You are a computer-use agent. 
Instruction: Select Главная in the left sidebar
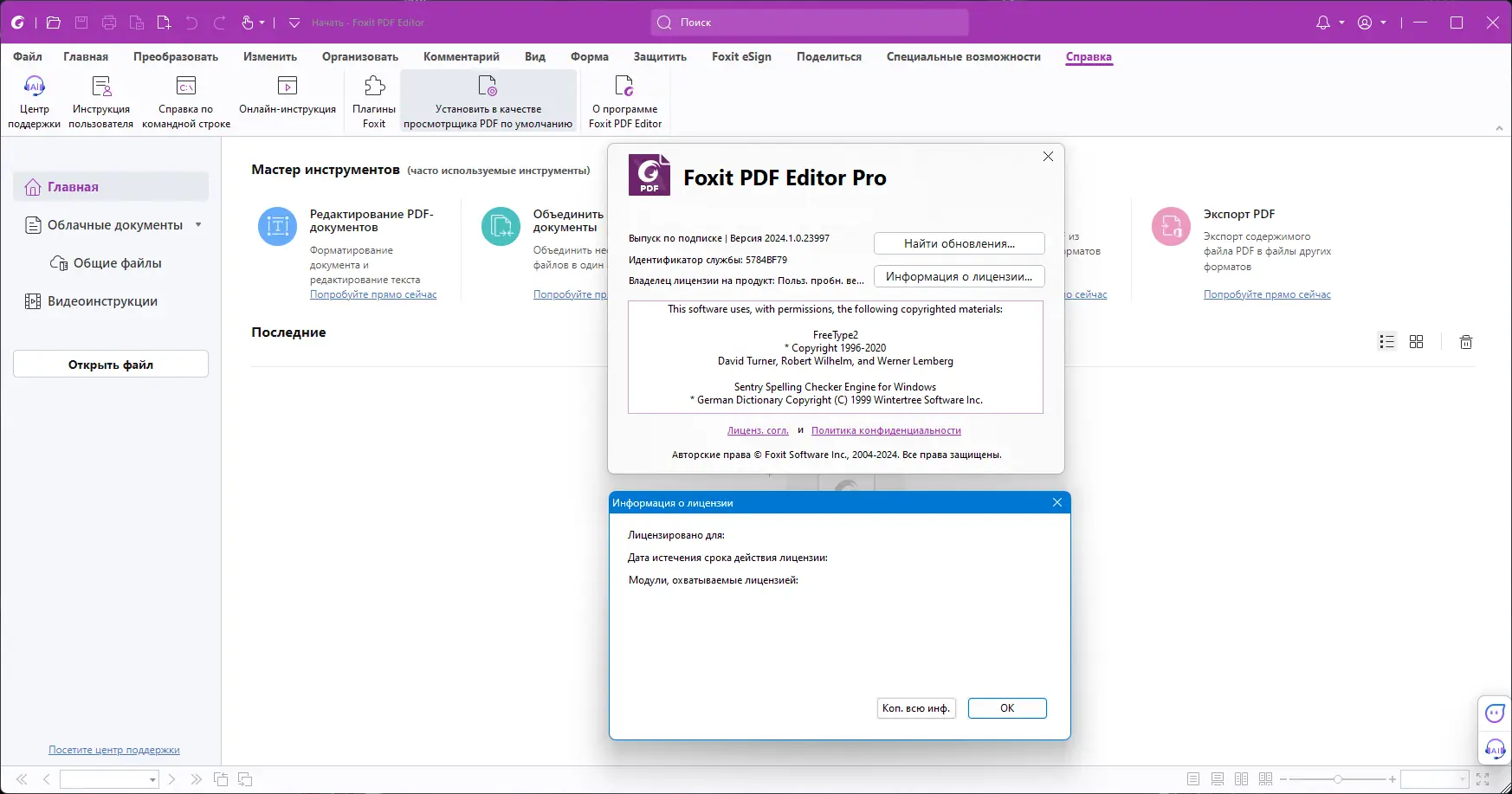click(111, 187)
